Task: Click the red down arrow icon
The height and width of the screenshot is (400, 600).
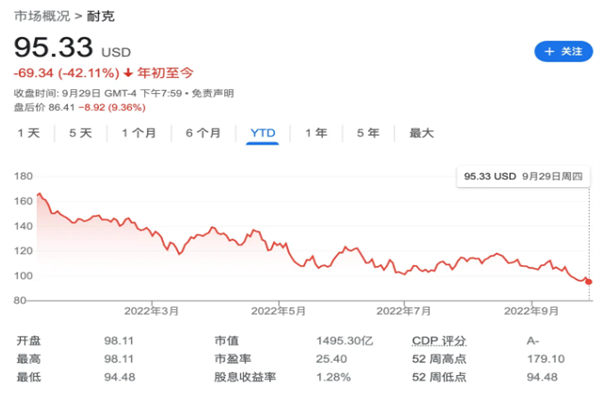Action: [x=128, y=72]
